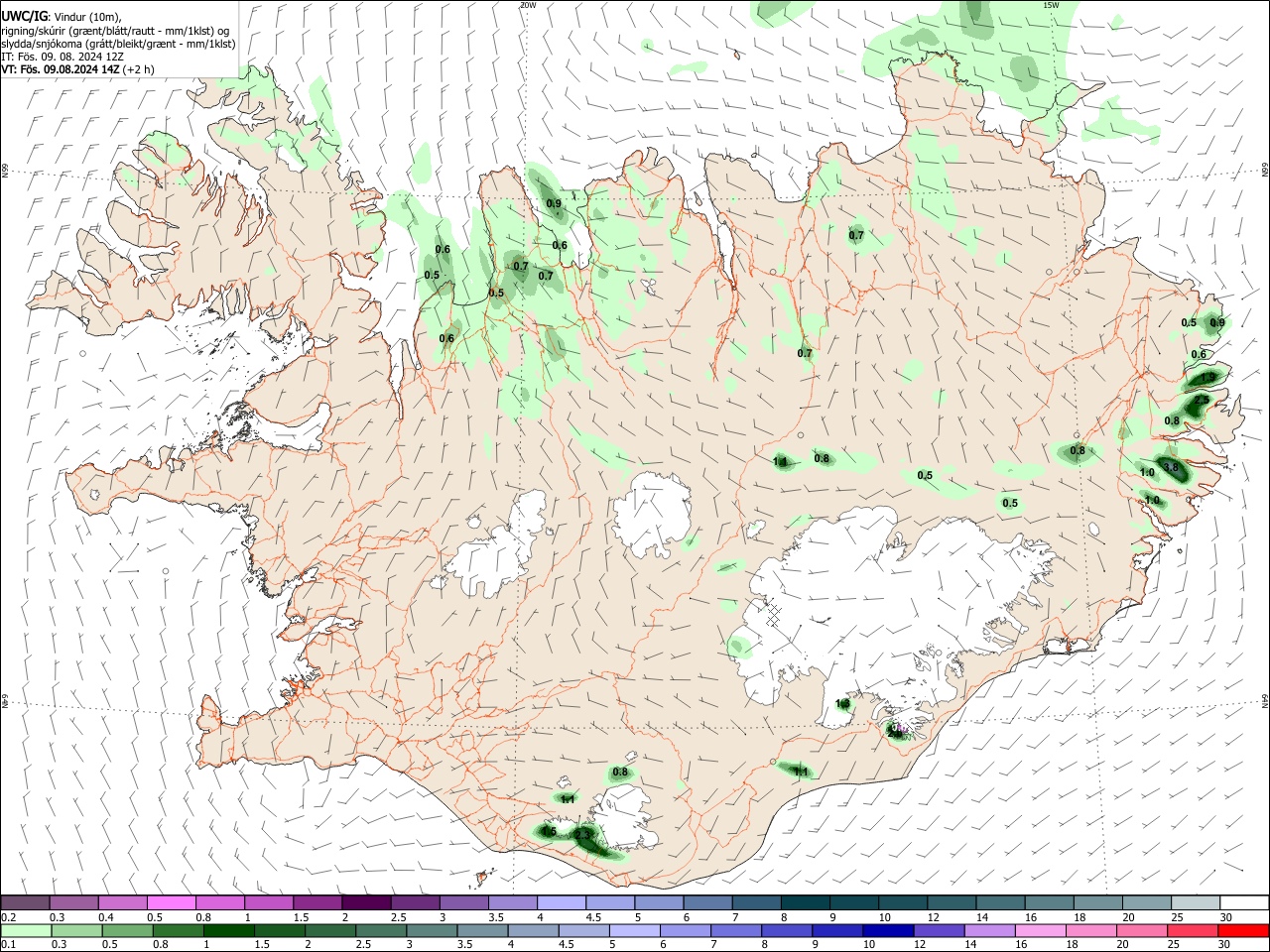Click the '15W' longitude label

pos(1051,5)
